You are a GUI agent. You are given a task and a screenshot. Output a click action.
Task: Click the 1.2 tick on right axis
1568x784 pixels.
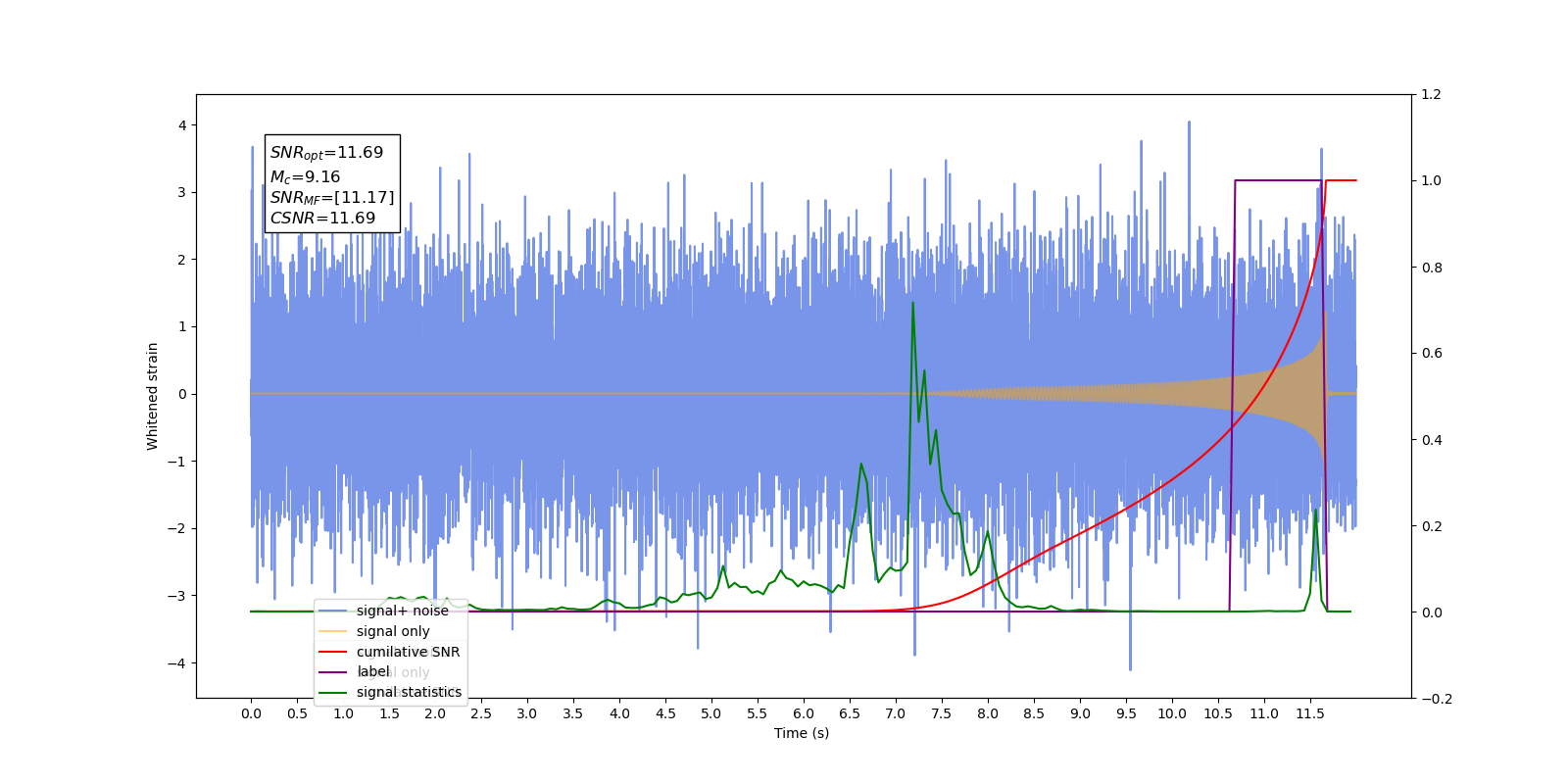point(1431,95)
